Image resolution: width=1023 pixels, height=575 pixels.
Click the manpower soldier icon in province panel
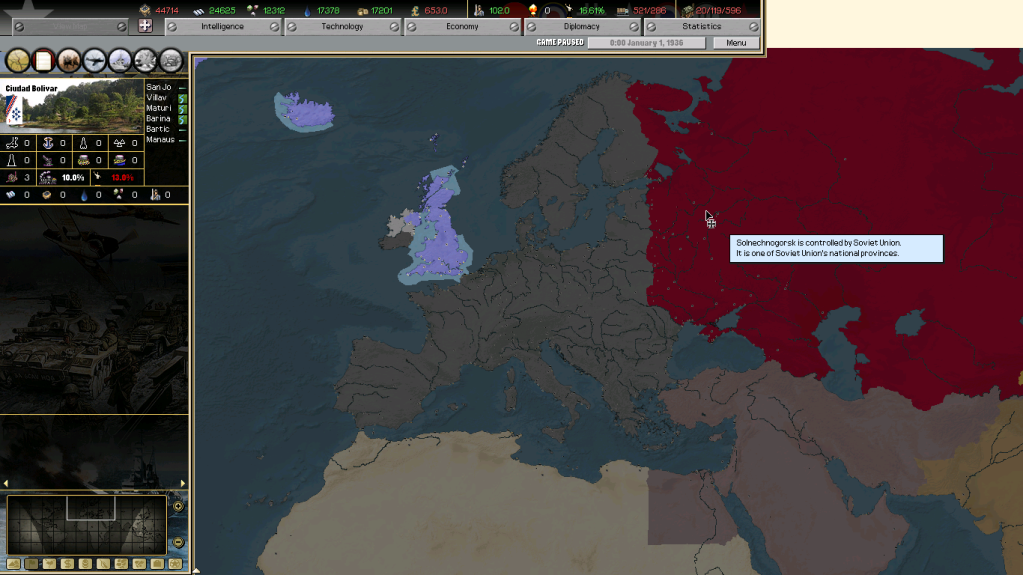click(x=155, y=194)
